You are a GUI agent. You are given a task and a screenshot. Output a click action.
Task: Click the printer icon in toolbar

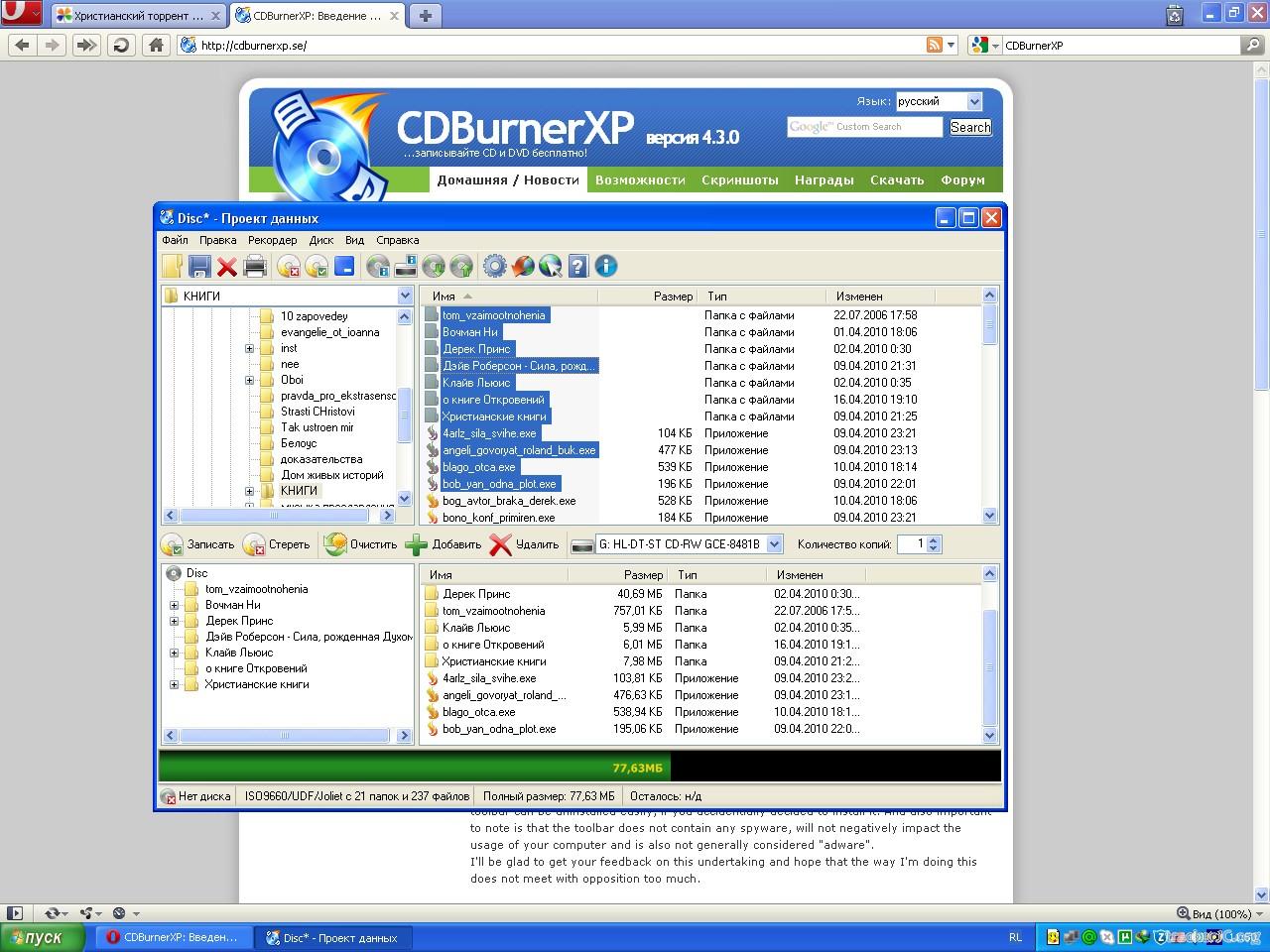coord(255,266)
